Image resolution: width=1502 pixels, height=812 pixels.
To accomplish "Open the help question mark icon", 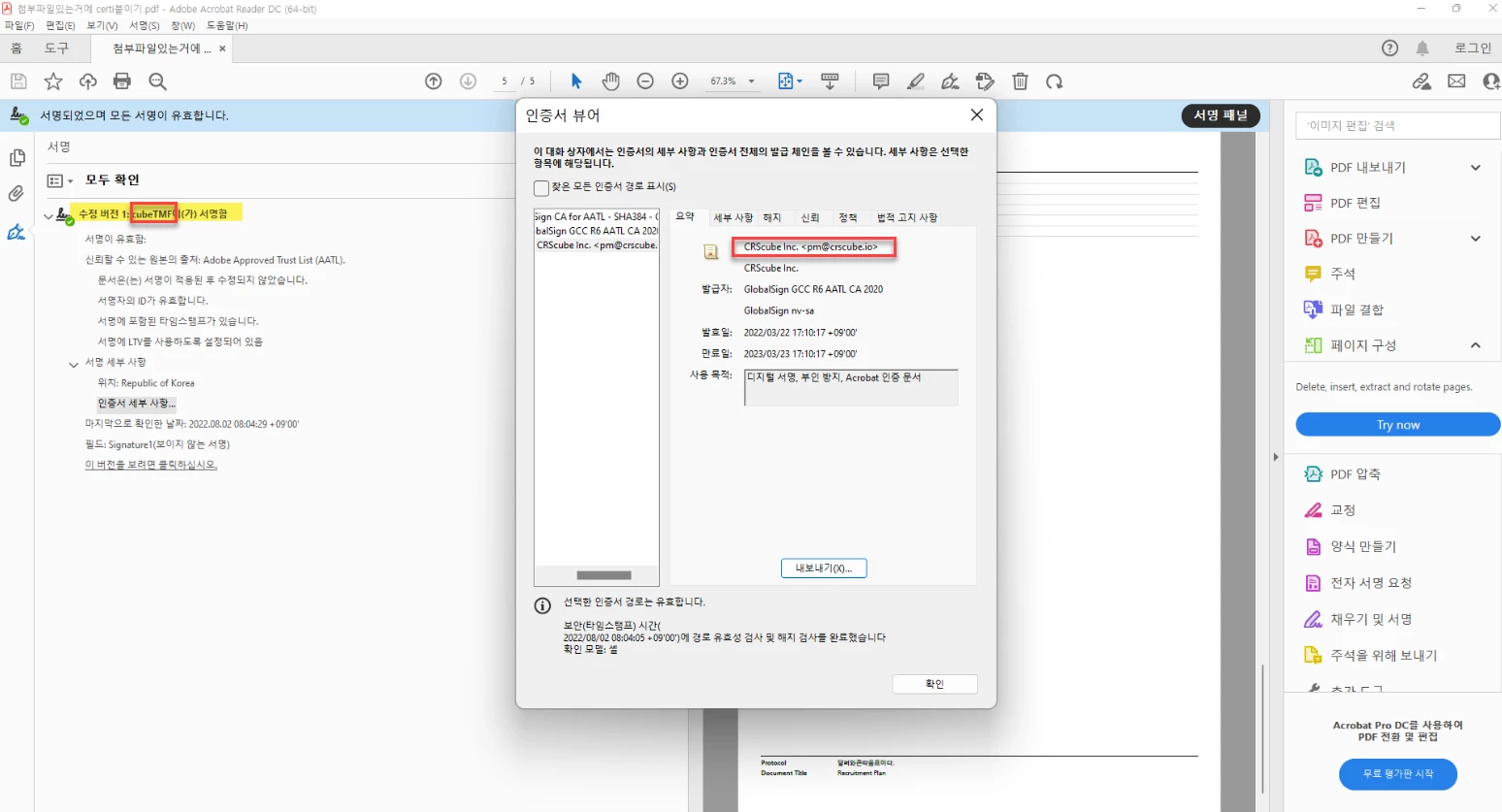I will click(1389, 49).
